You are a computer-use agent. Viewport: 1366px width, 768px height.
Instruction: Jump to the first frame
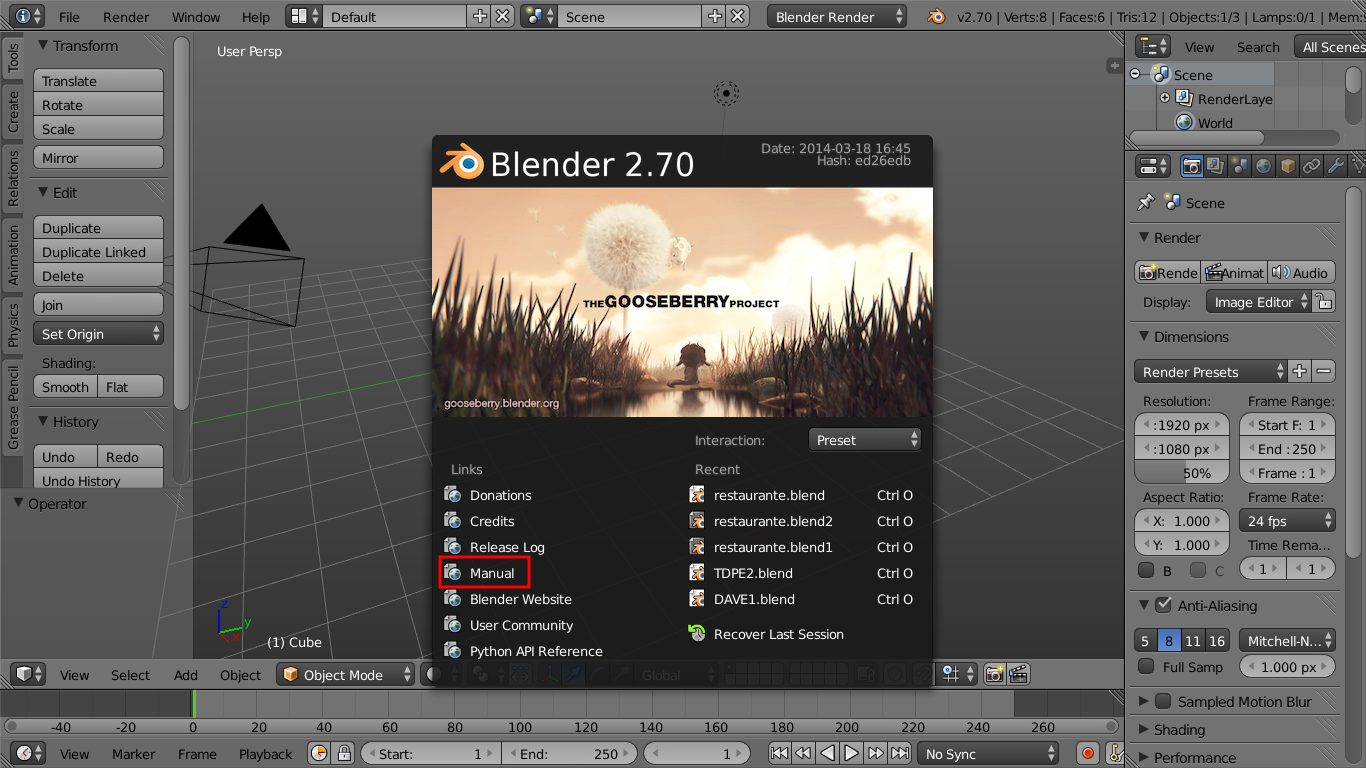click(x=779, y=754)
